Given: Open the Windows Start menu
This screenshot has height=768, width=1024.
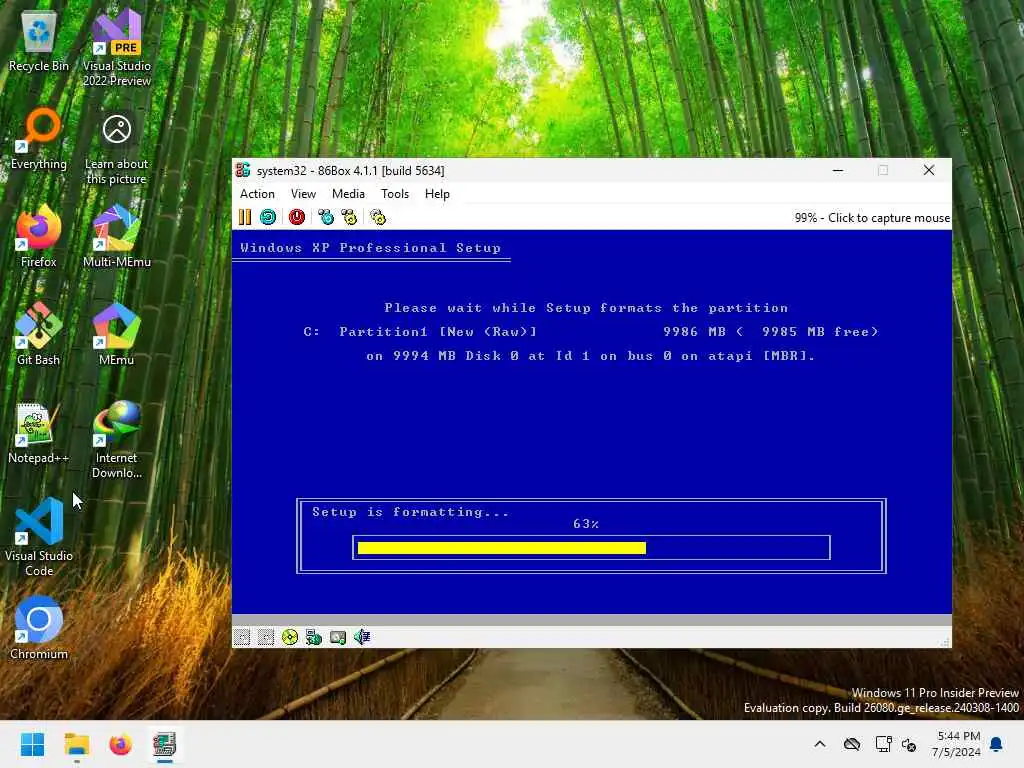Looking at the screenshot, I should (x=32, y=744).
